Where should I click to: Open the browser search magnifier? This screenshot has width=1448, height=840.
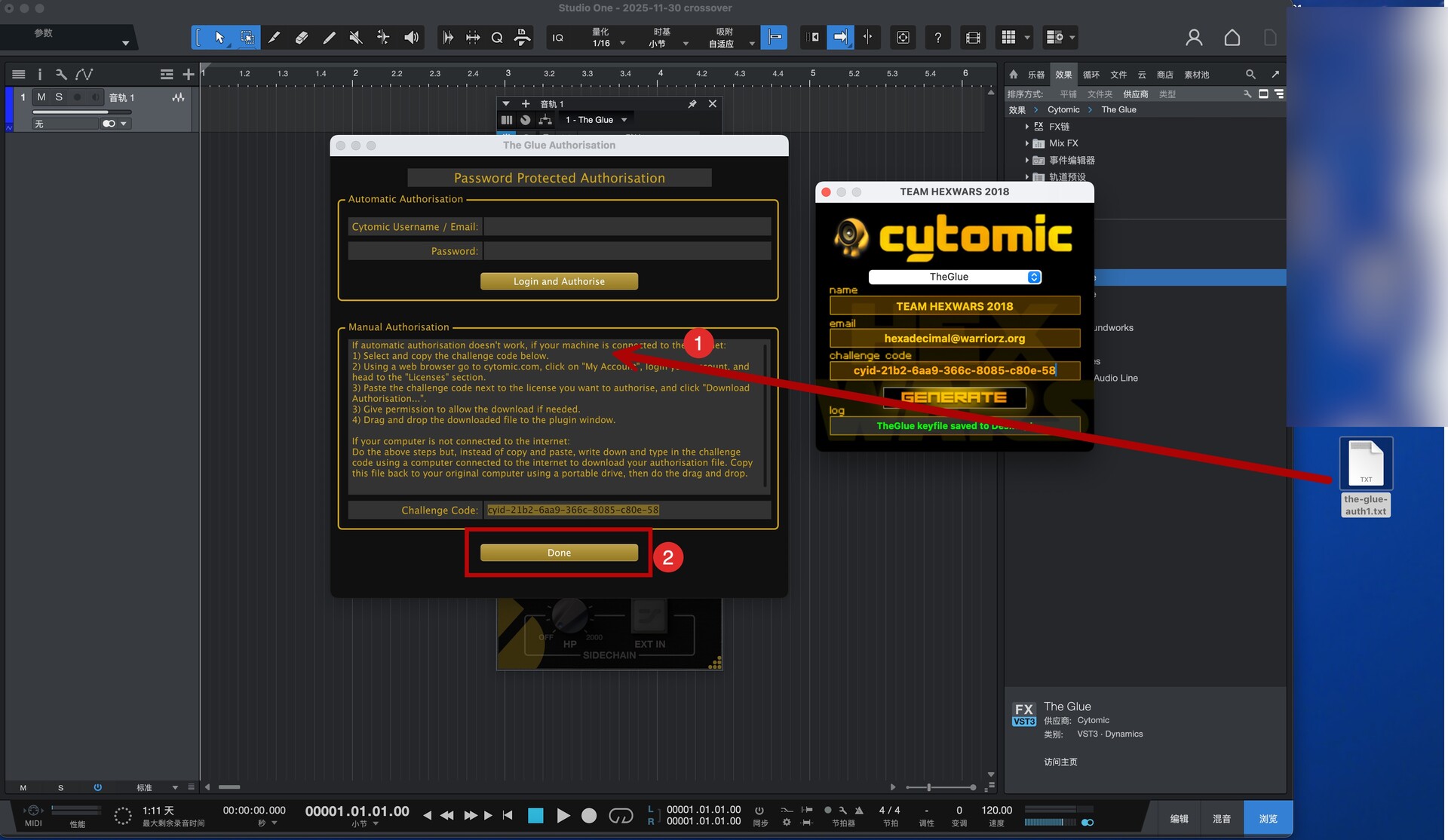point(1250,74)
